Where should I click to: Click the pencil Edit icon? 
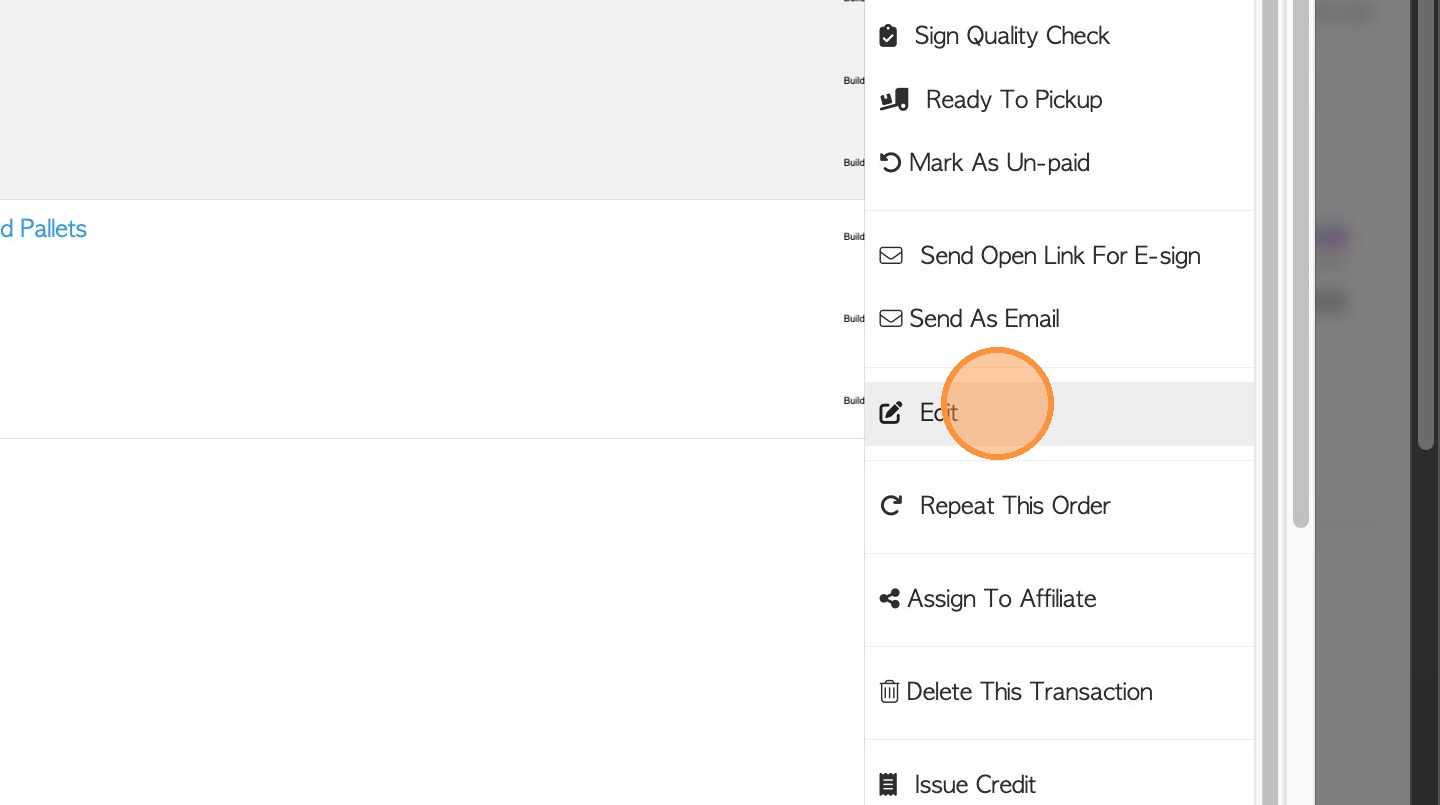tap(890, 413)
